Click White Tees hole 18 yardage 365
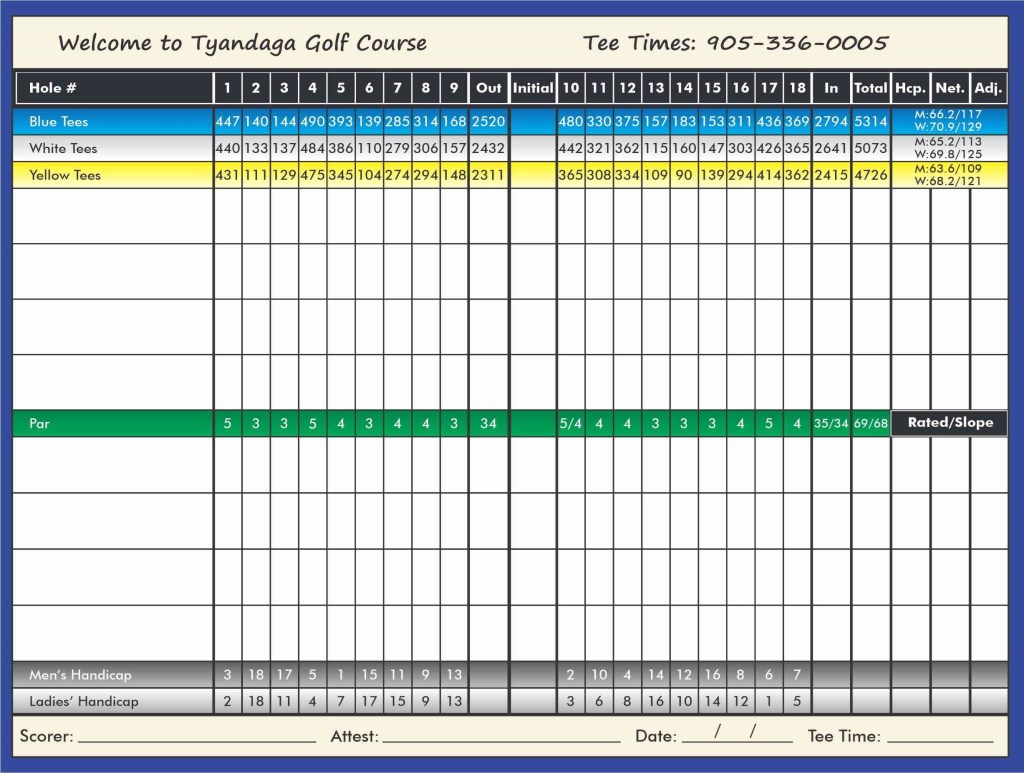The height and width of the screenshot is (773, 1024). 797,148
